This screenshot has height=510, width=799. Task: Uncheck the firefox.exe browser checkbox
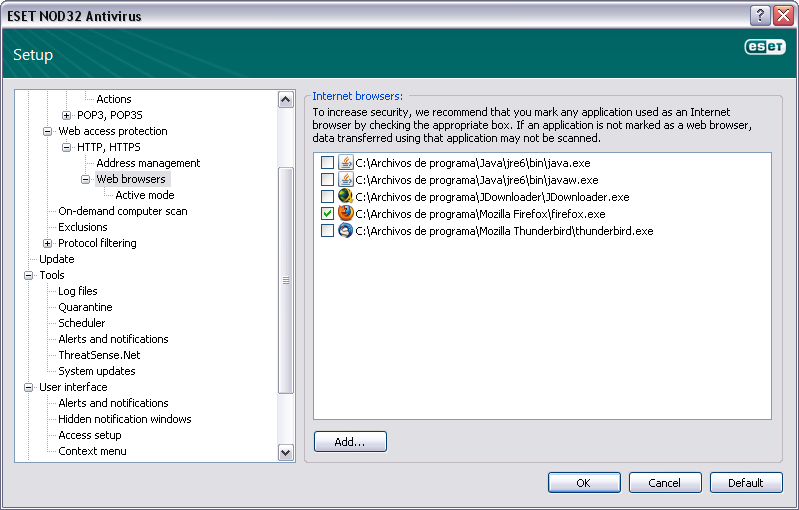[x=327, y=213]
